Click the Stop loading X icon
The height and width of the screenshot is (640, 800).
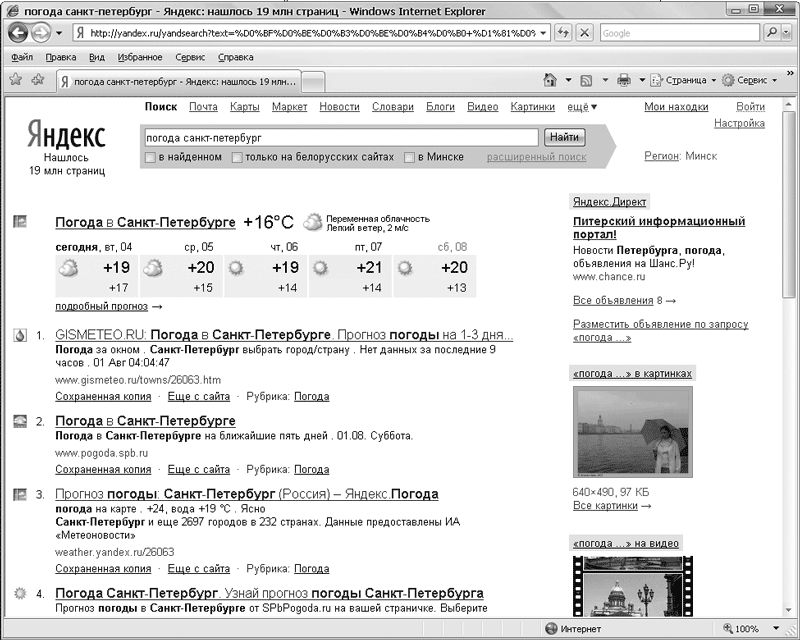(x=585, y=33)
